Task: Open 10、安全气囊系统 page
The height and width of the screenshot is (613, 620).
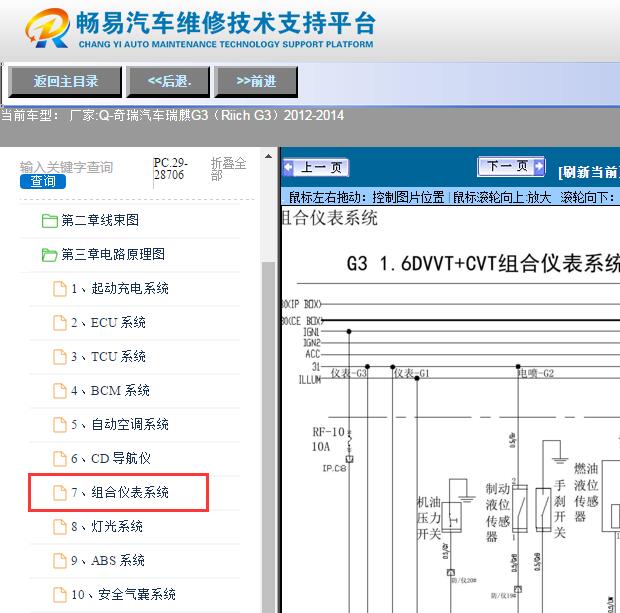Action: pos(123,594)
